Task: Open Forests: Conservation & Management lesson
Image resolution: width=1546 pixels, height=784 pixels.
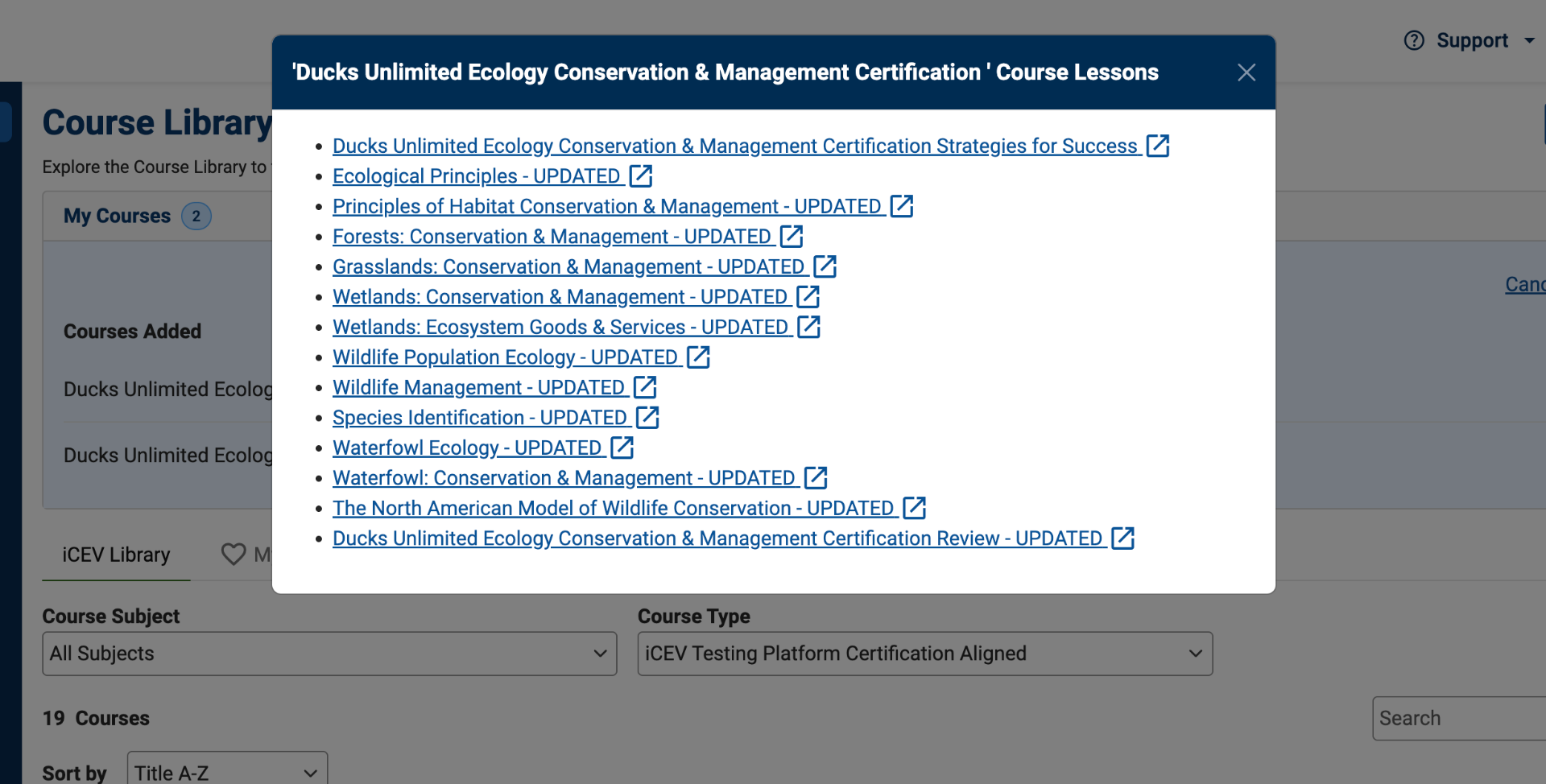Action: (x=552, y=236)
